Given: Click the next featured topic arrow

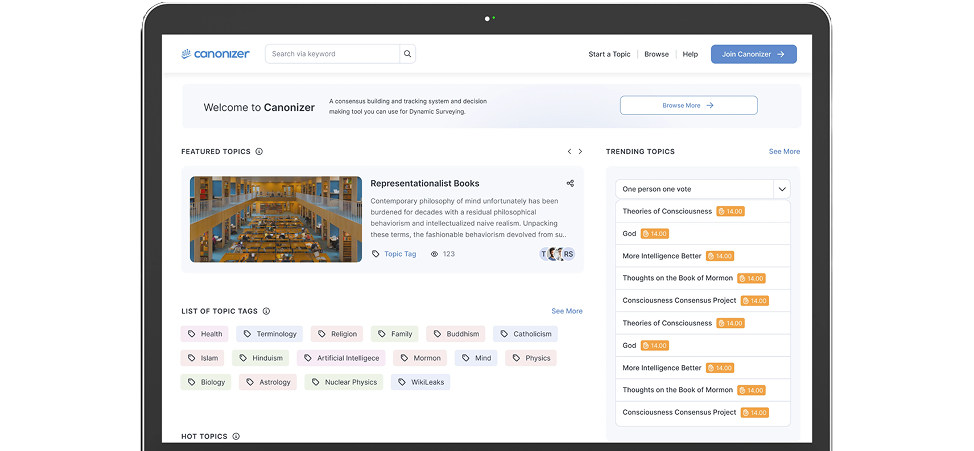Looking at the screenshot, I should (x=580, y=152).
